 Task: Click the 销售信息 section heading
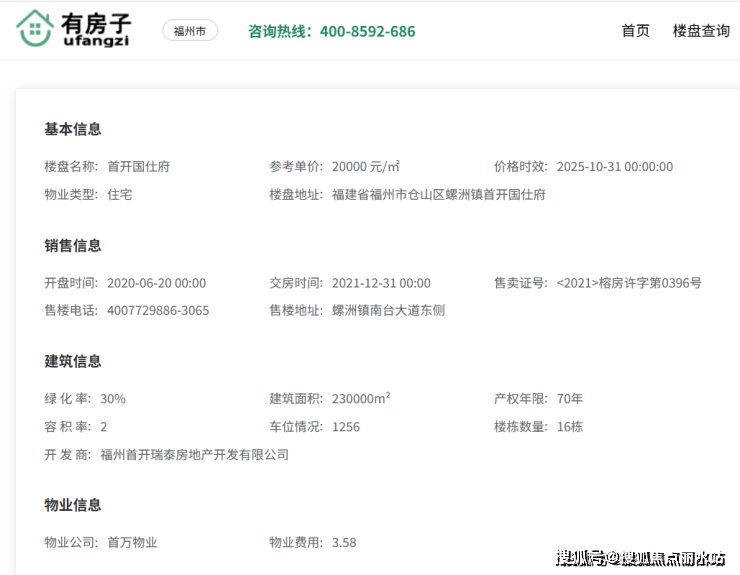click(x=73, y=245)
